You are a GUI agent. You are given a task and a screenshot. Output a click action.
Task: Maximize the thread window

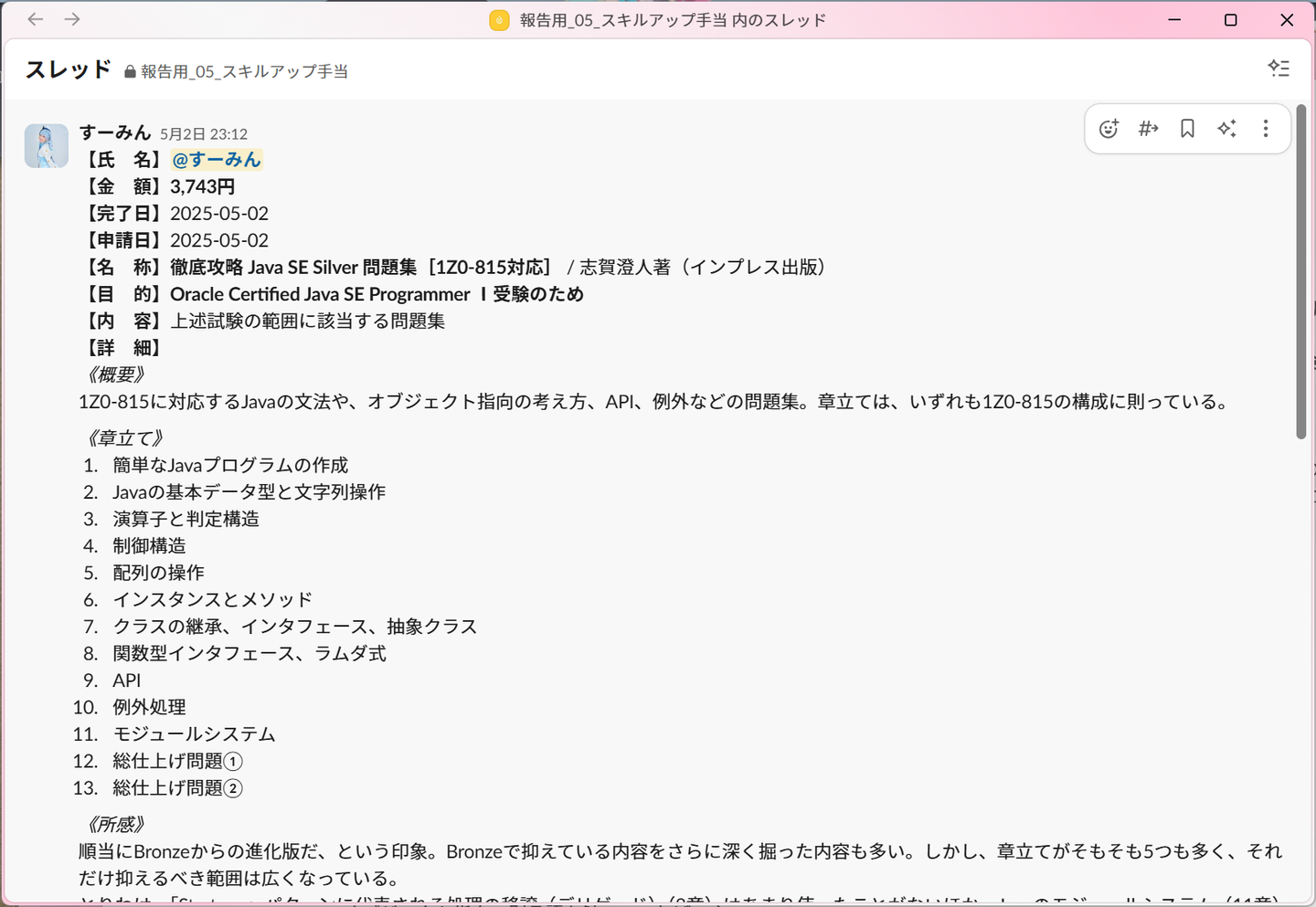(x=1231, y=20)
